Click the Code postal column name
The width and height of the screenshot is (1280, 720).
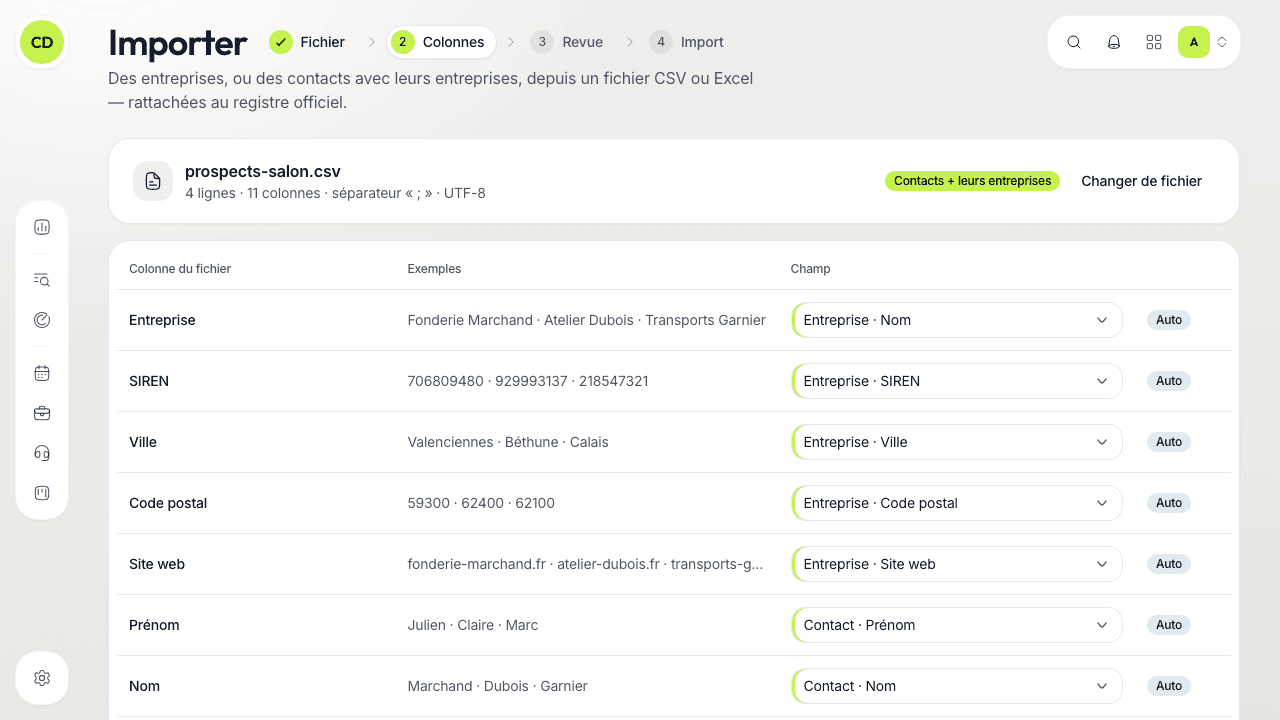[x=168, y=503]
